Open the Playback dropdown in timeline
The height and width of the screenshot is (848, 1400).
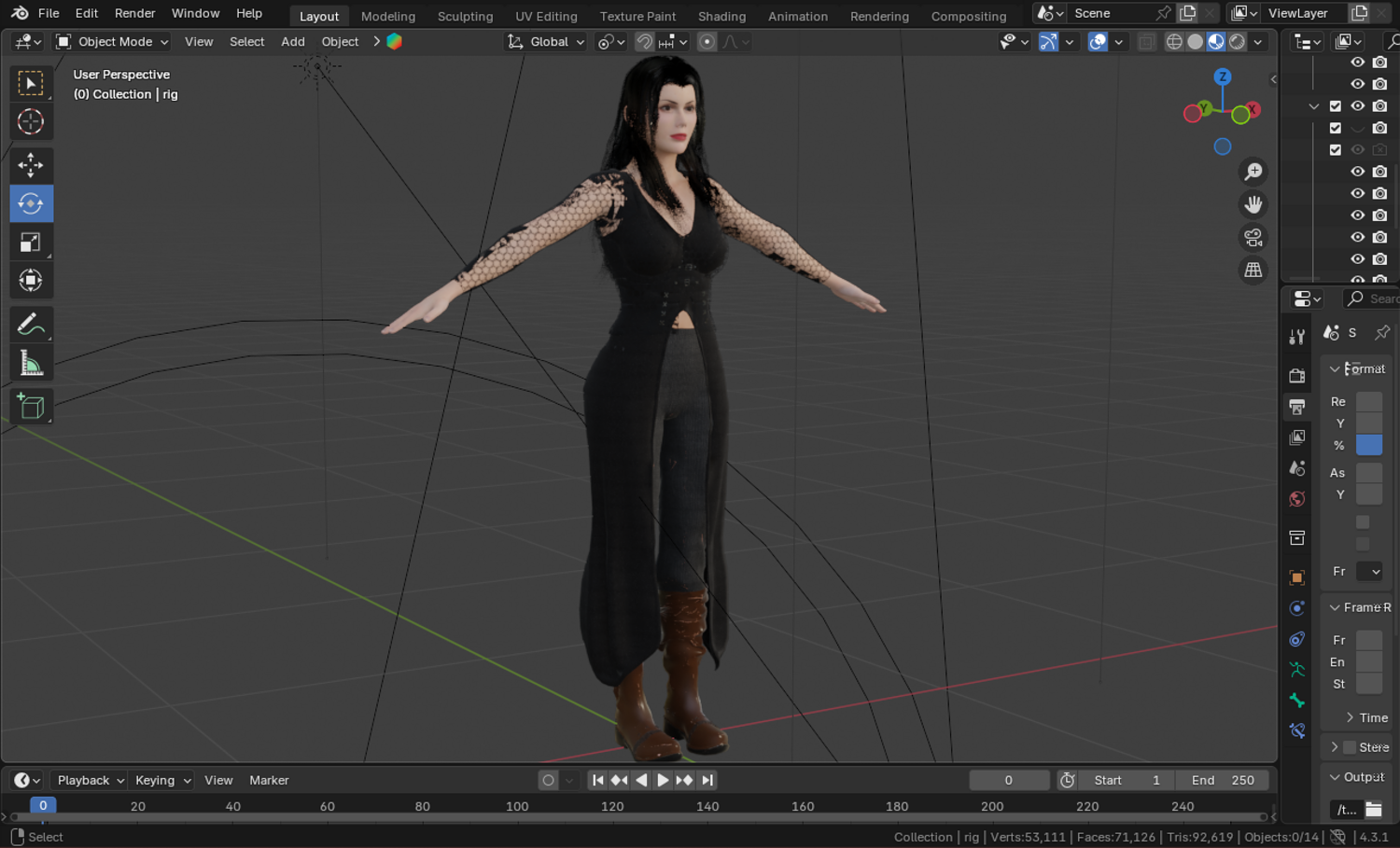tap(91, 780)
